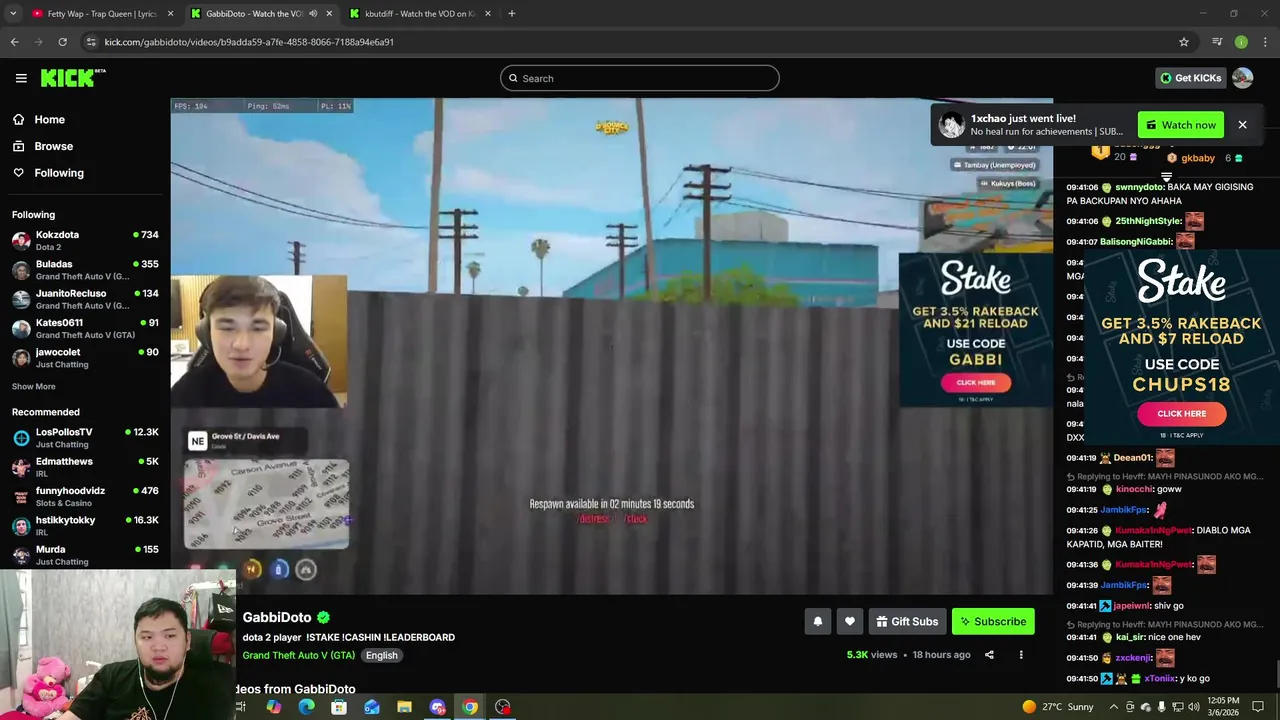Viewport: 1280px width, 720px height.
Task: Click kai_sir username in chat
Action: click(x=1130, y=637)
